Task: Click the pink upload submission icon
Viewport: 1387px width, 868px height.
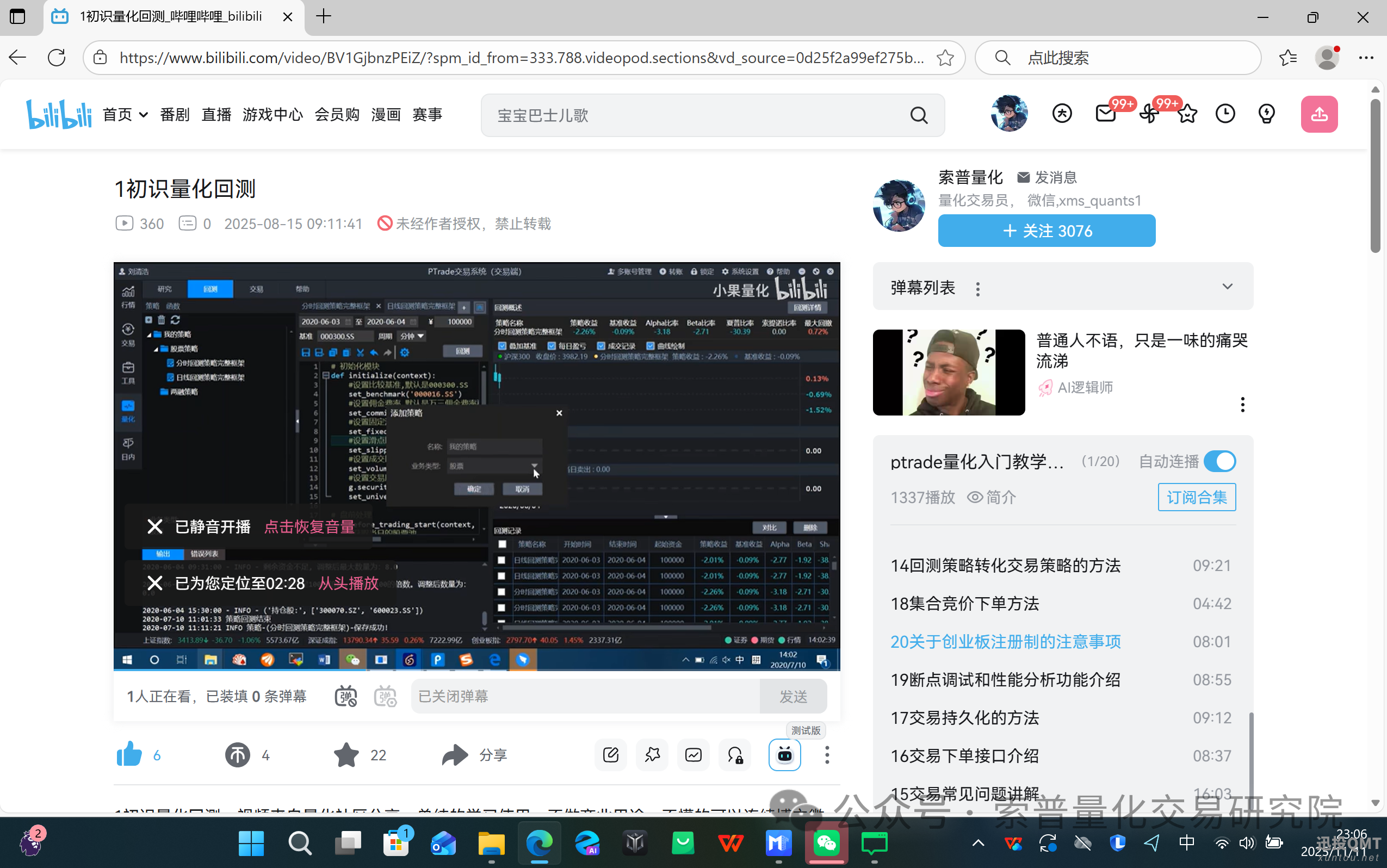Action: (1318, 114)
